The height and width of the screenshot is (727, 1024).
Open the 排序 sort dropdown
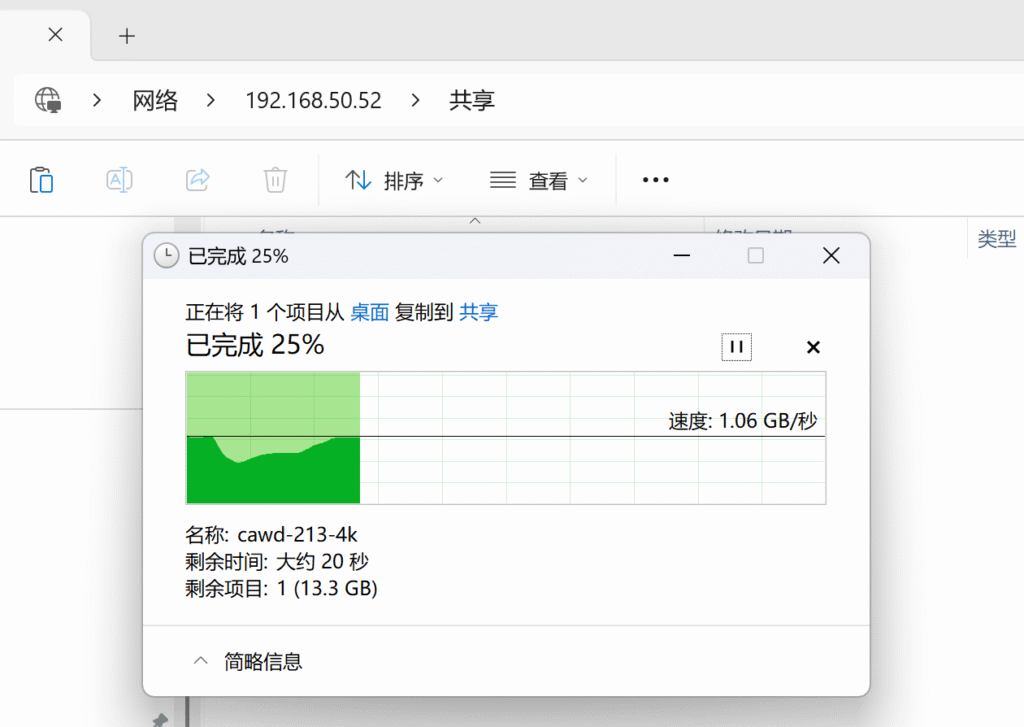[394, 181]
